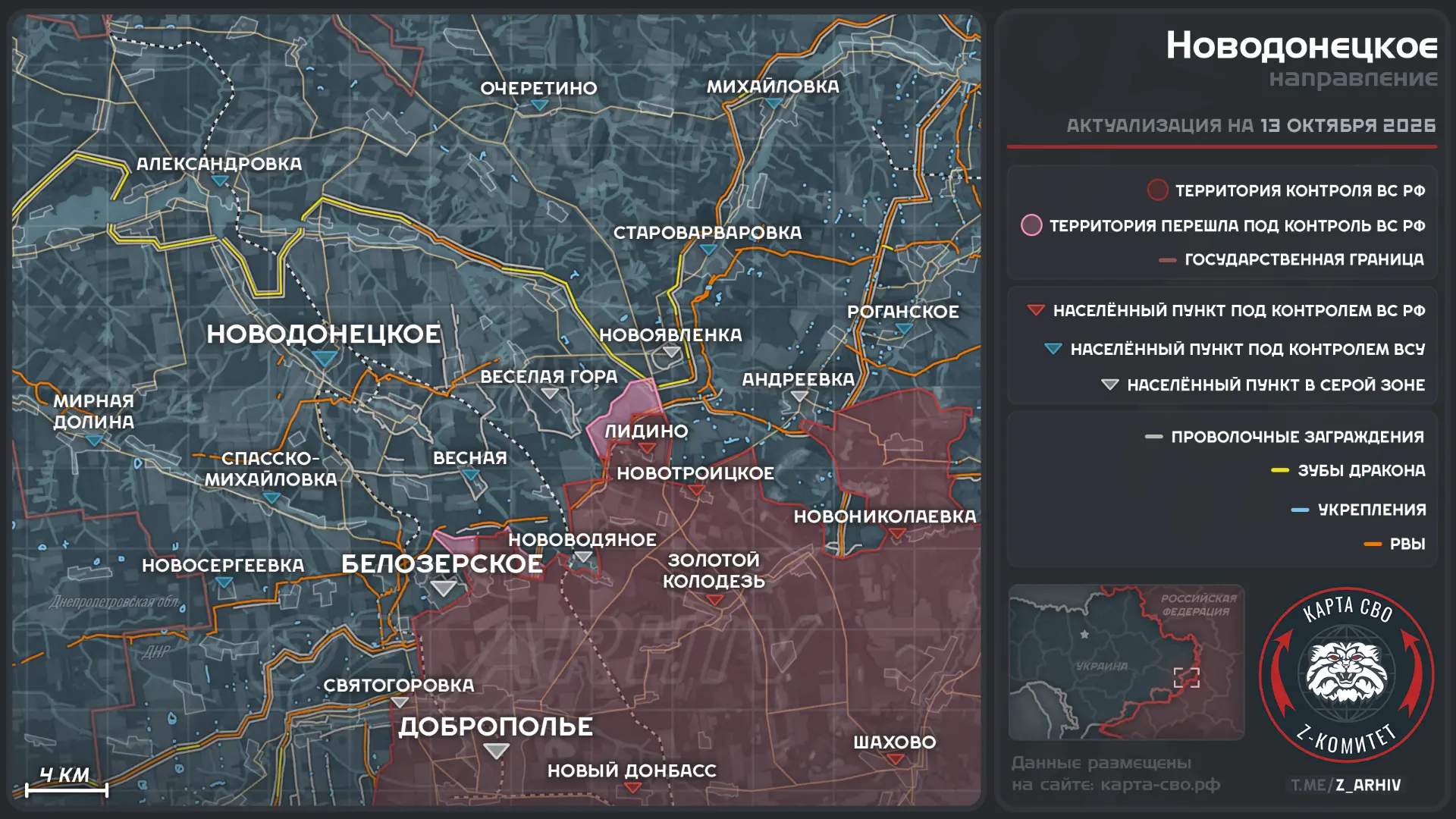1456x819 pixels.
Task: Click the red marker under Новониколаевка
Action: (x=897, y=534)
